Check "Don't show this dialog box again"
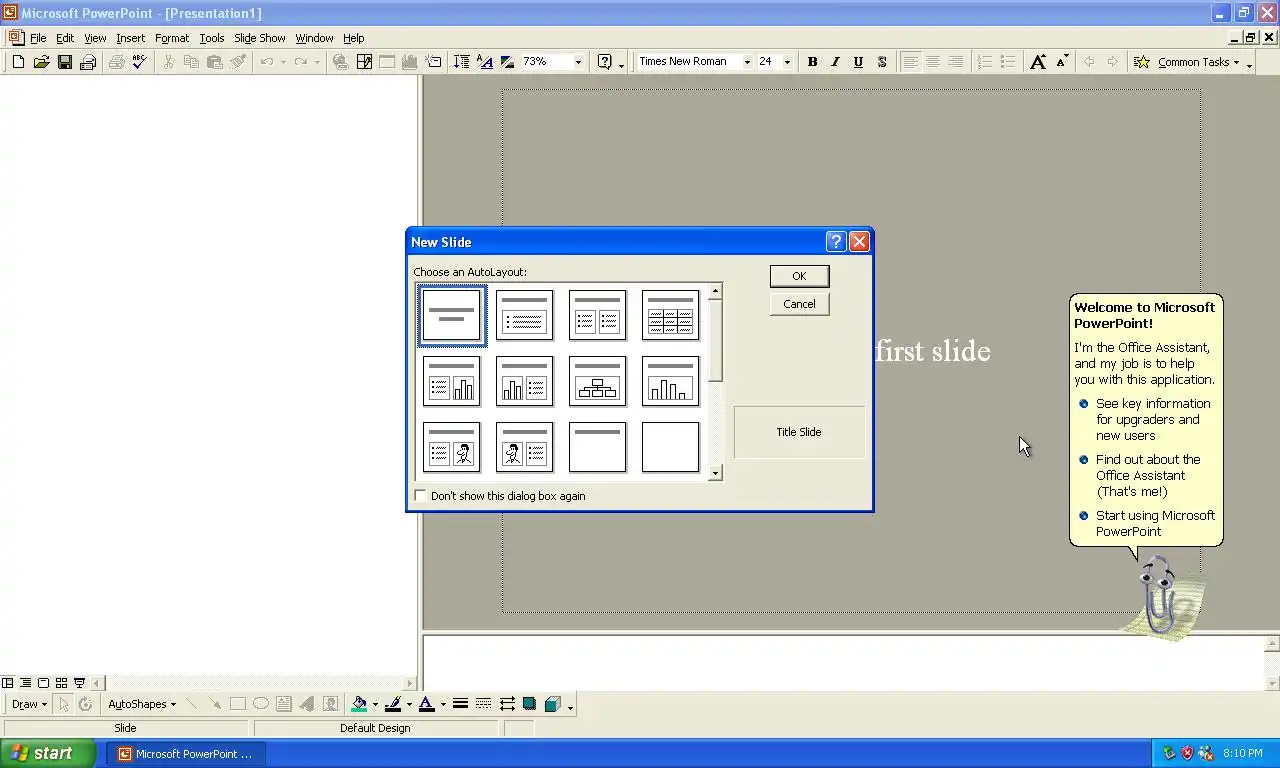The width and height of the screenshot is (1280, 768). pos(420,496)
